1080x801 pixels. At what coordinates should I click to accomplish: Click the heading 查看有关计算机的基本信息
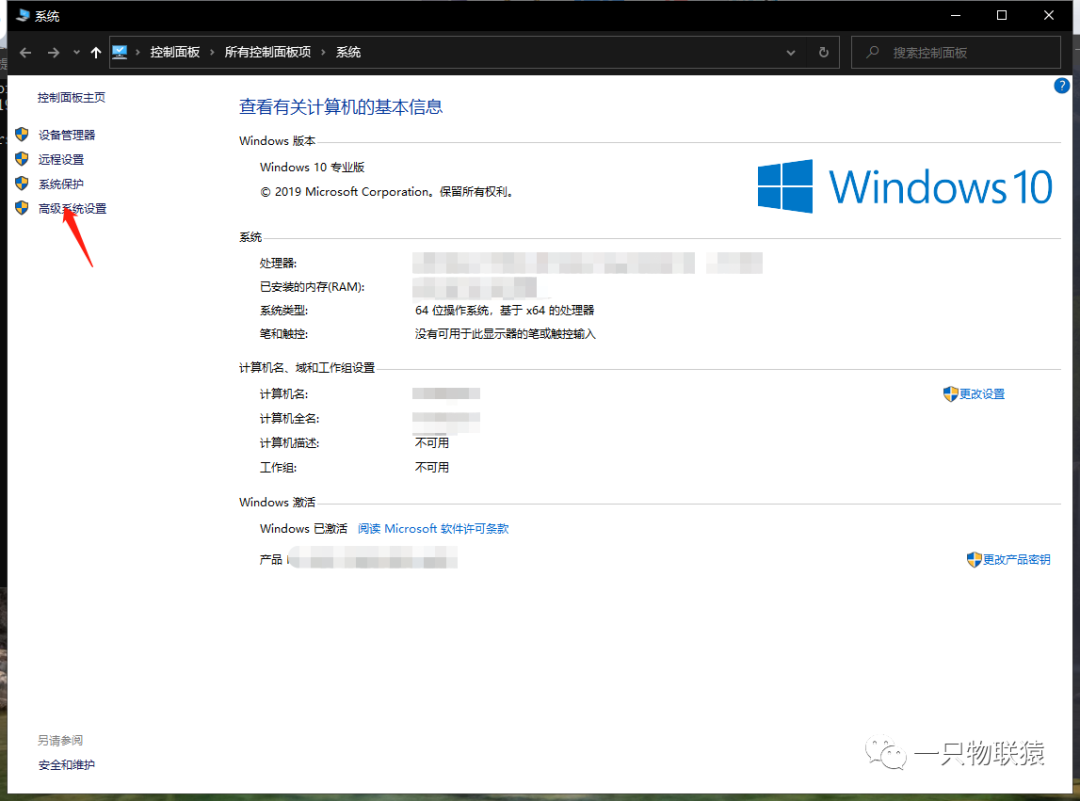click(341, 107)
